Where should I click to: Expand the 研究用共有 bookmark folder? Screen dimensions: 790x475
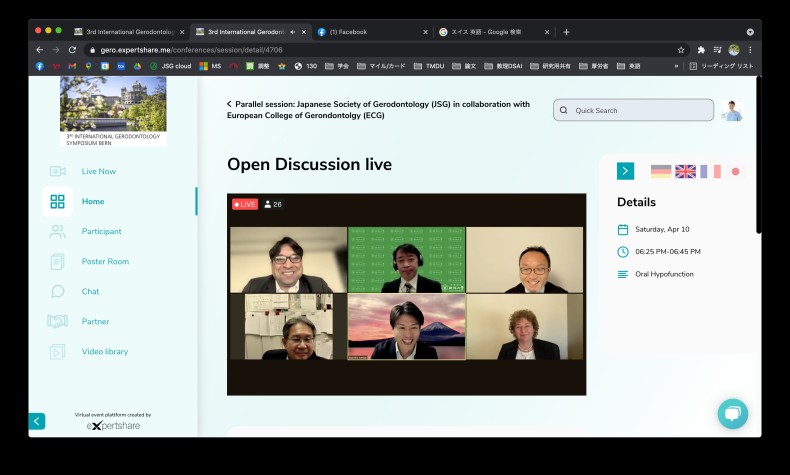[551, 66]
